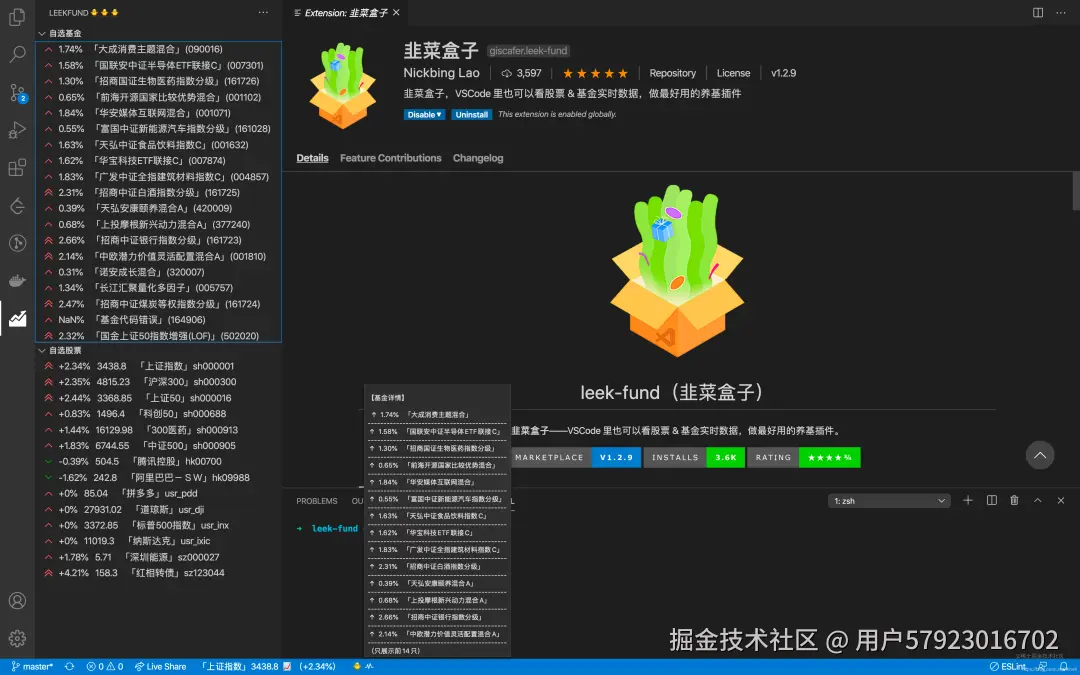1080x675 pixels.
Task: Click the scroll-to-top round arrow button
Action: [x=1040, y=455]
